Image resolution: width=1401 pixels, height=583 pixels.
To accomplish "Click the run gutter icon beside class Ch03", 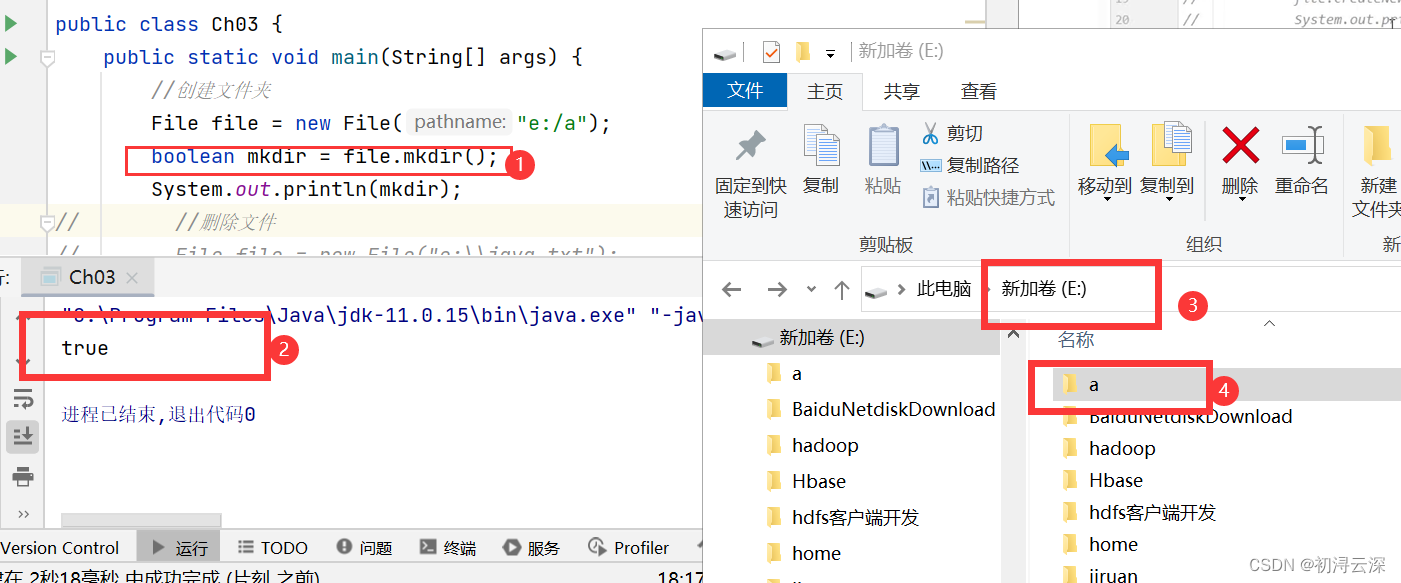I will [x=11, y=22].
